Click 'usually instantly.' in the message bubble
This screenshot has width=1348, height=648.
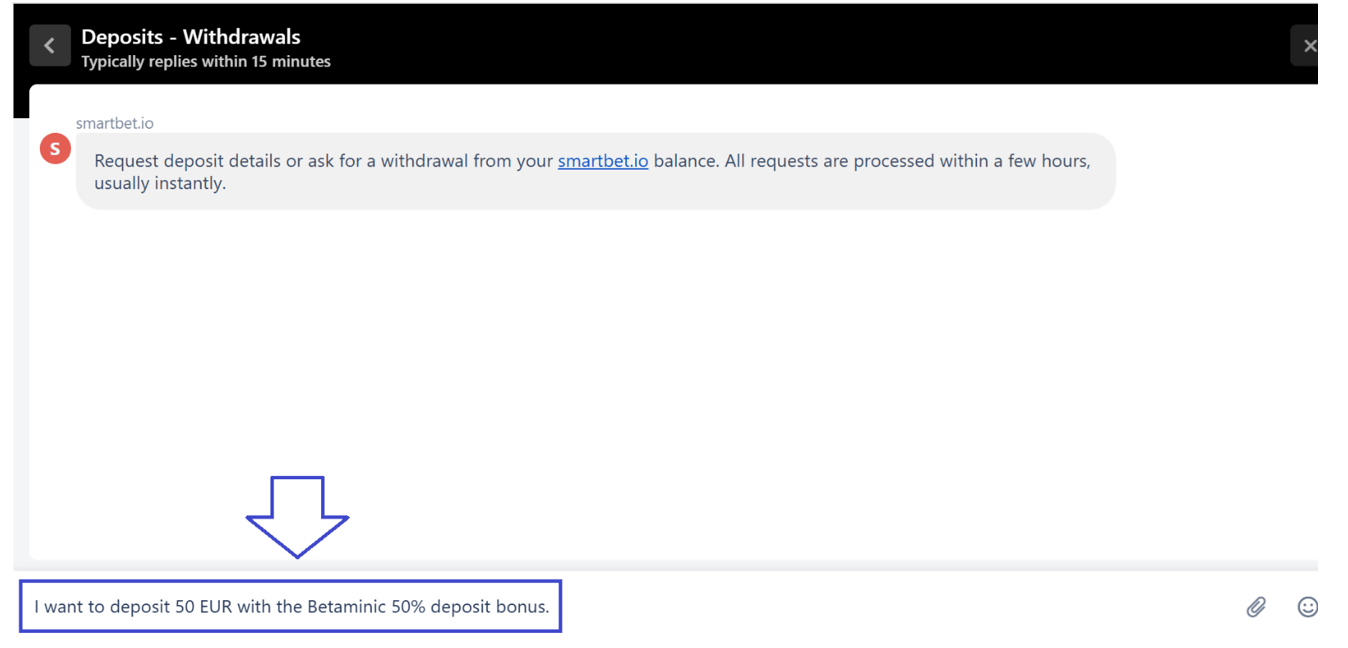tap(160, 184)
